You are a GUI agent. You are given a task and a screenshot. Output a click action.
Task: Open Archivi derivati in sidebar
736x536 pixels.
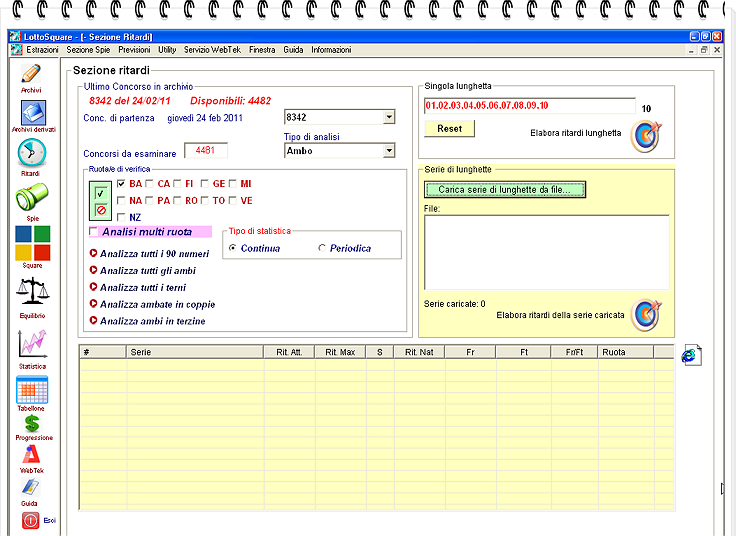33,113
